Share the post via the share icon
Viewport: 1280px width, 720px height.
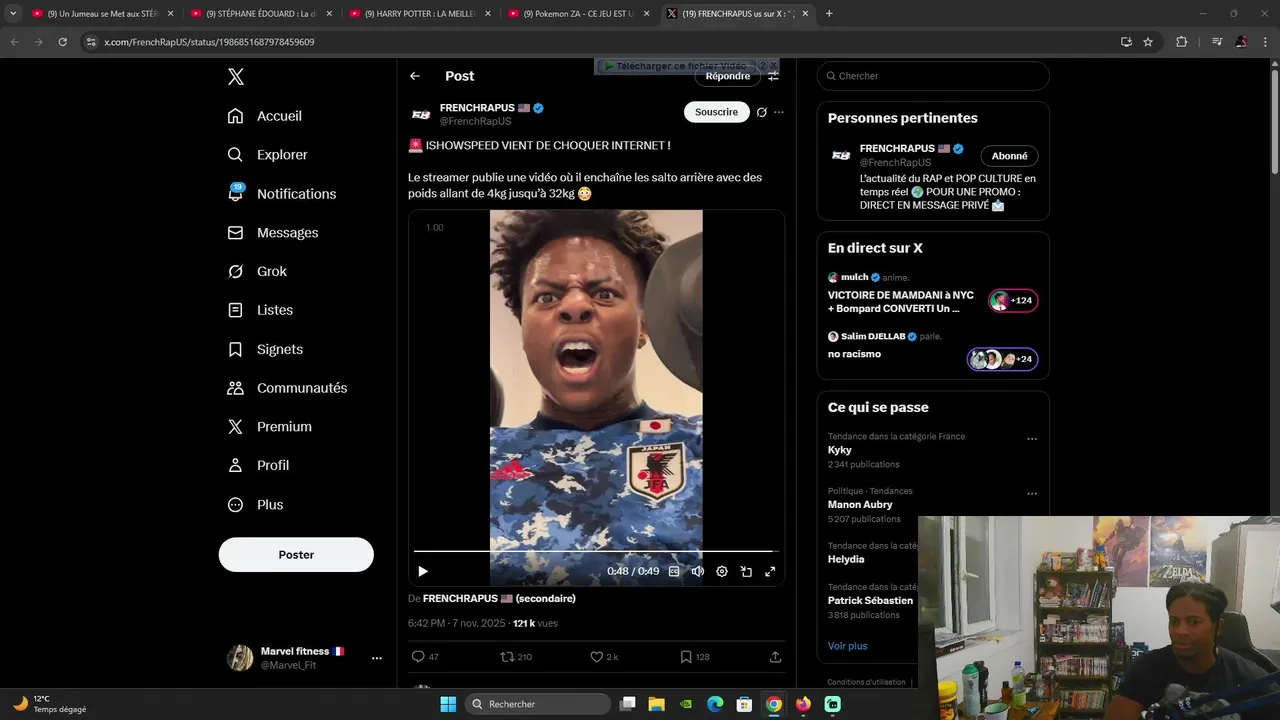coord(775,657)
